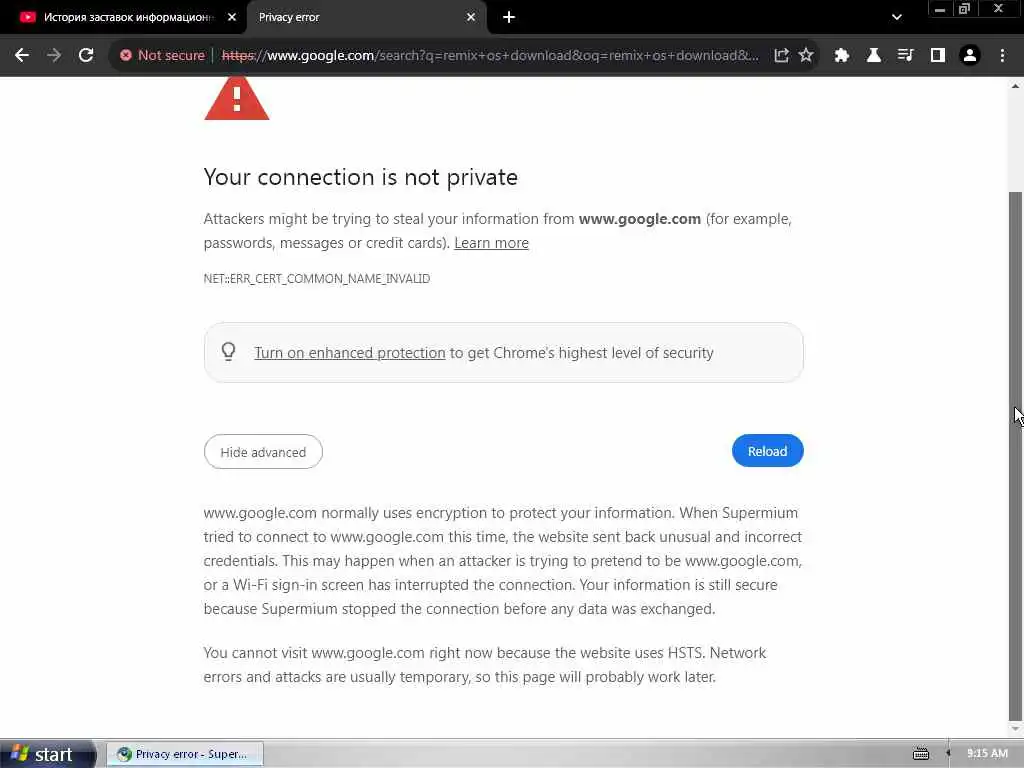This screenshot has height=768, width=1024.
Task: Open the Chrome Labs flask icon
Action: (x=874, y=56)
